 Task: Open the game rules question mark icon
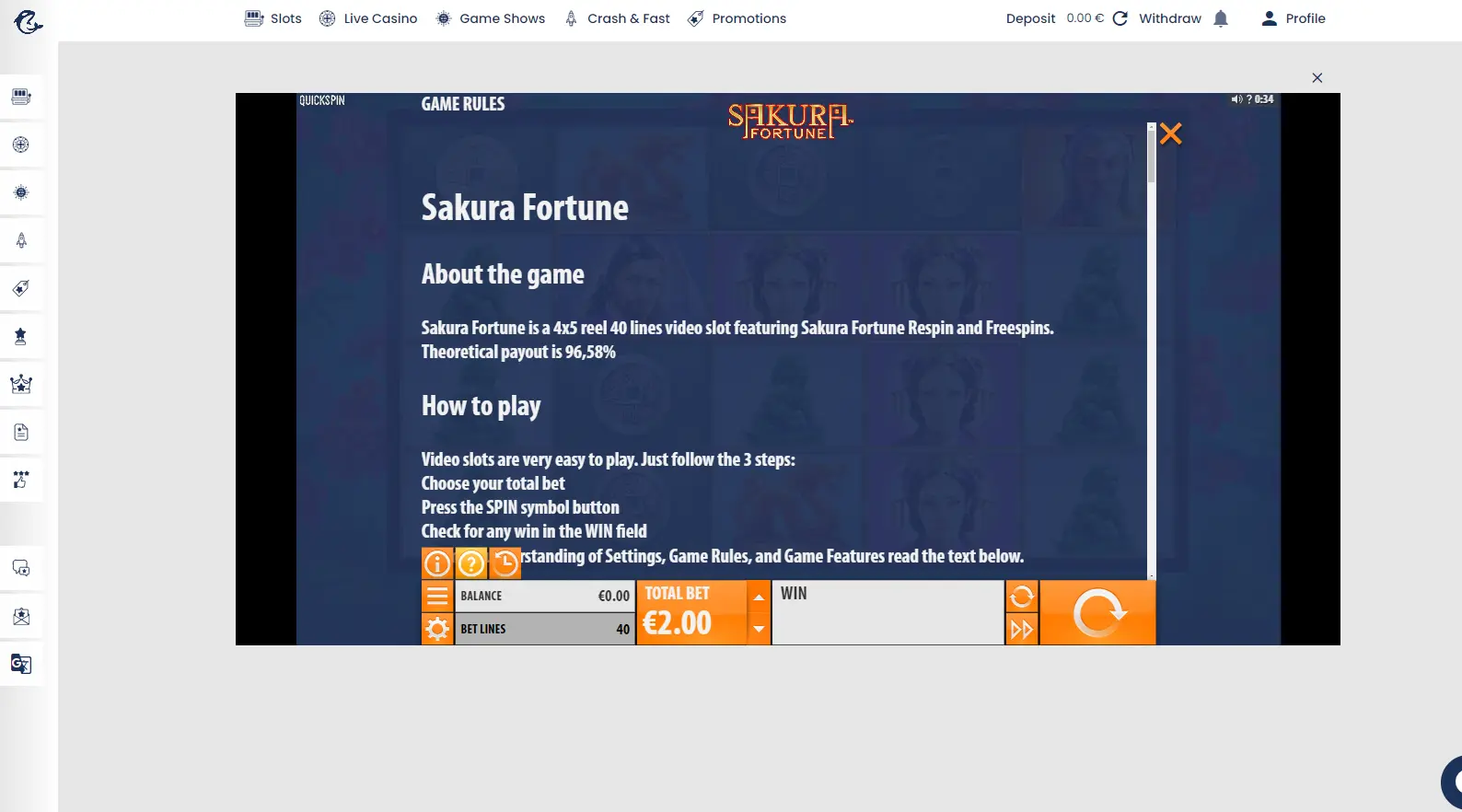tap(471, 563)
